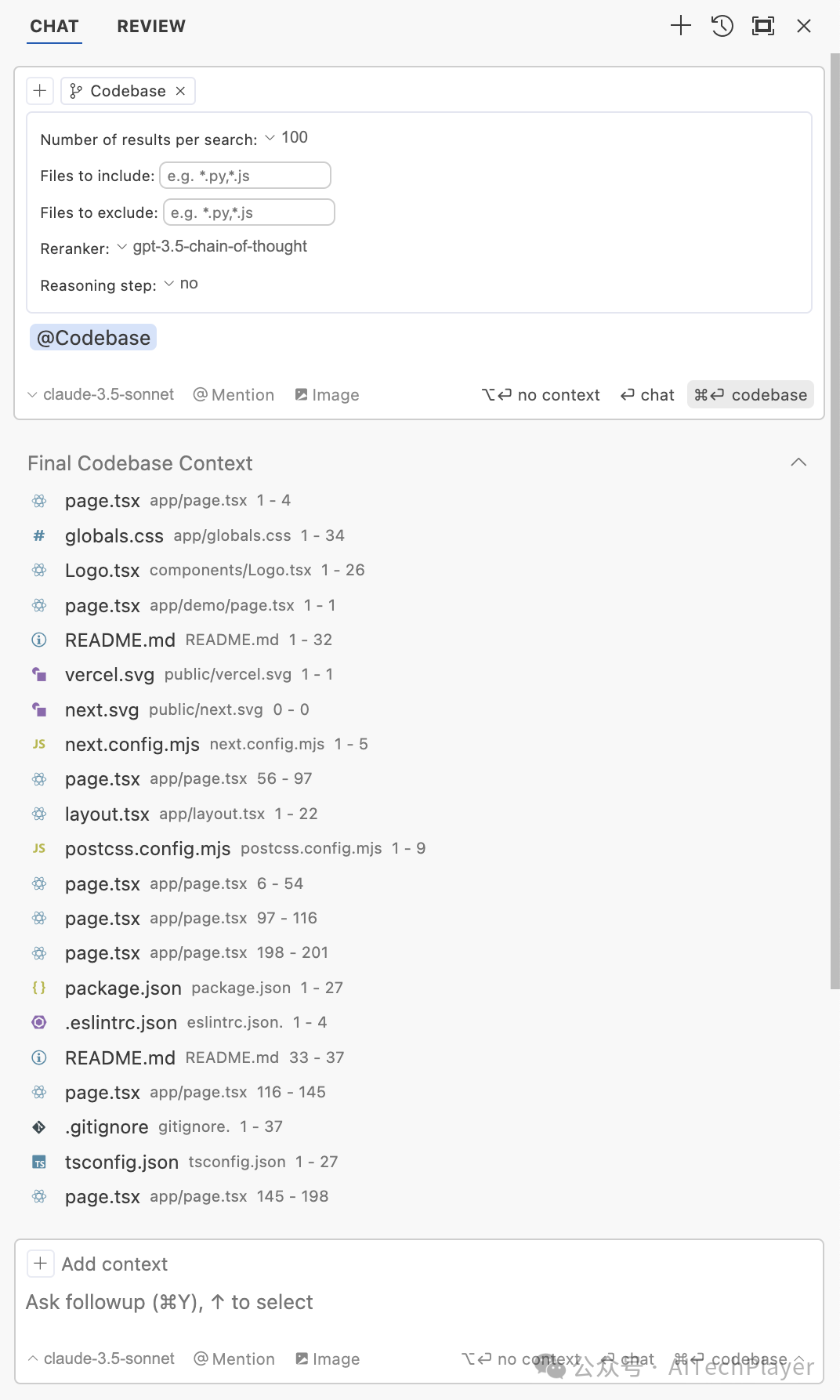Open globals.css context file entry

tap(114, 535)
